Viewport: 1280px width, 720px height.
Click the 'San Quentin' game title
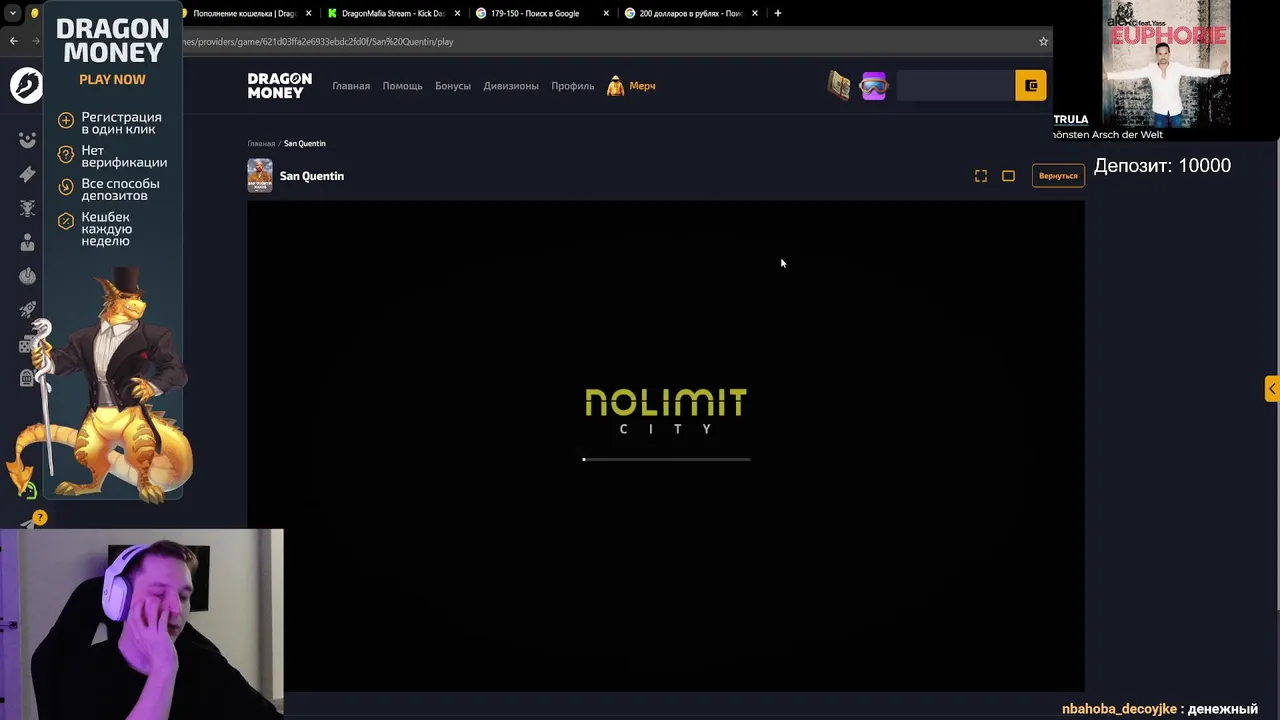pyautogui.click(x=312, y=176)
